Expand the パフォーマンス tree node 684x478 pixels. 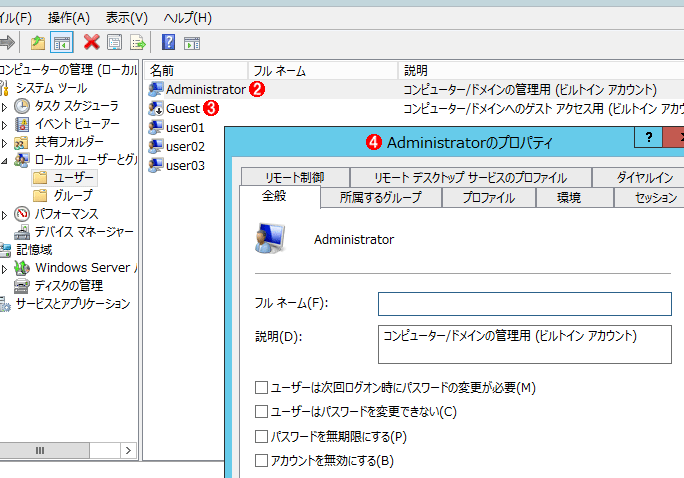[5, 214]
